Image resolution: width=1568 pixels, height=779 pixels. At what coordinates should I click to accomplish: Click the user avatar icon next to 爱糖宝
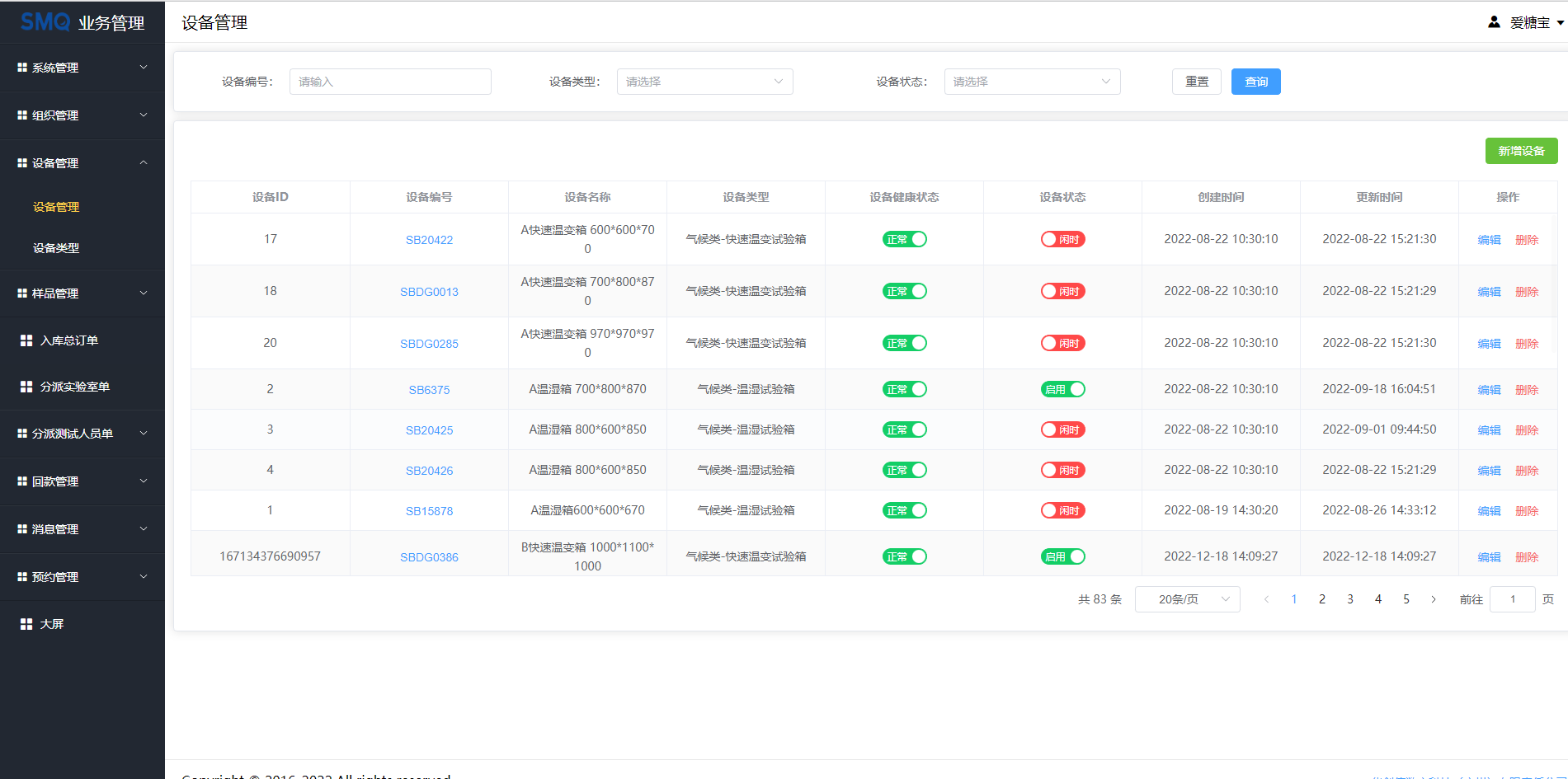(1494, 22)
